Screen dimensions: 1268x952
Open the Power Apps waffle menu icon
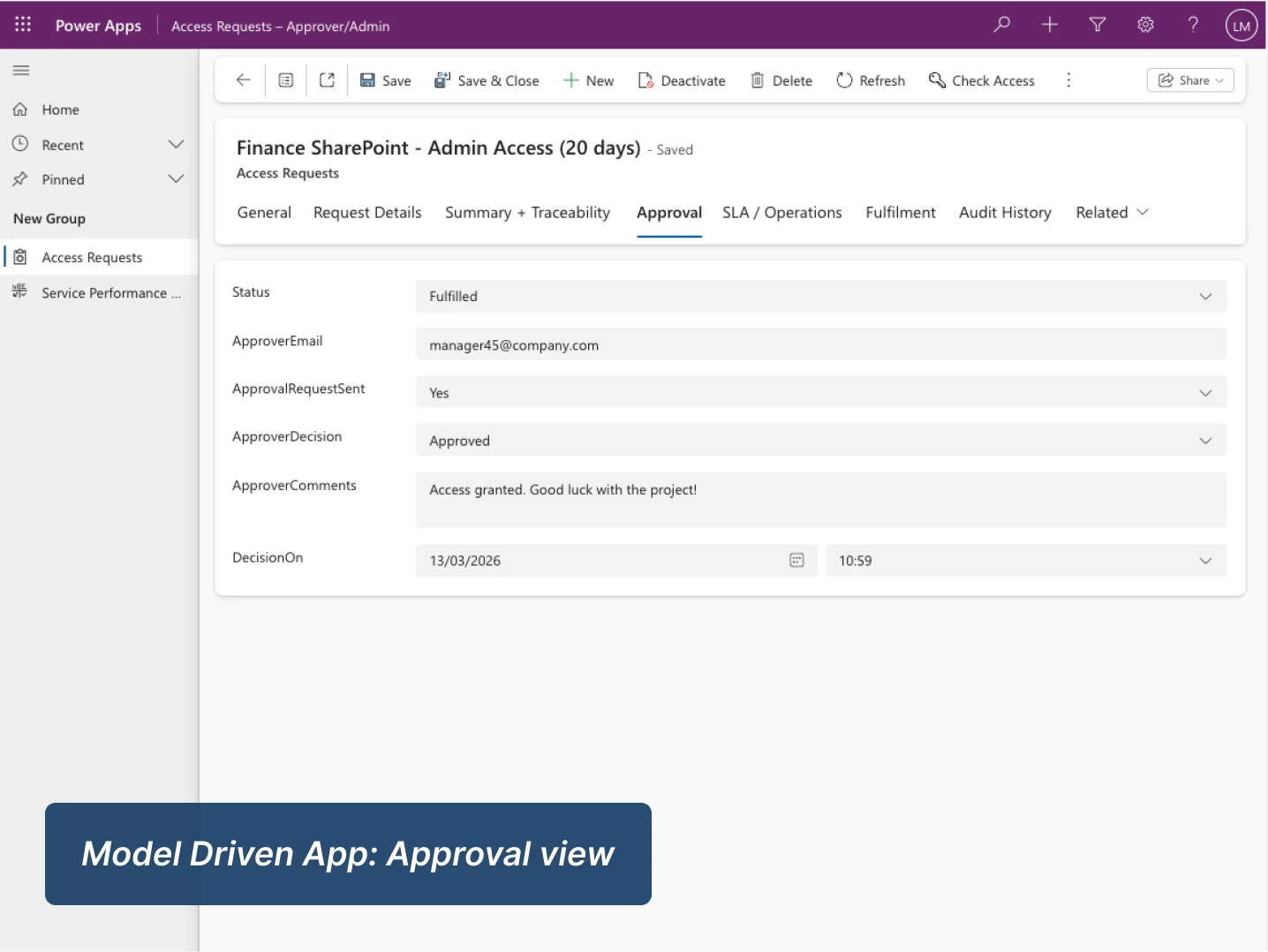pyautogui.click(x=23, y=24)
